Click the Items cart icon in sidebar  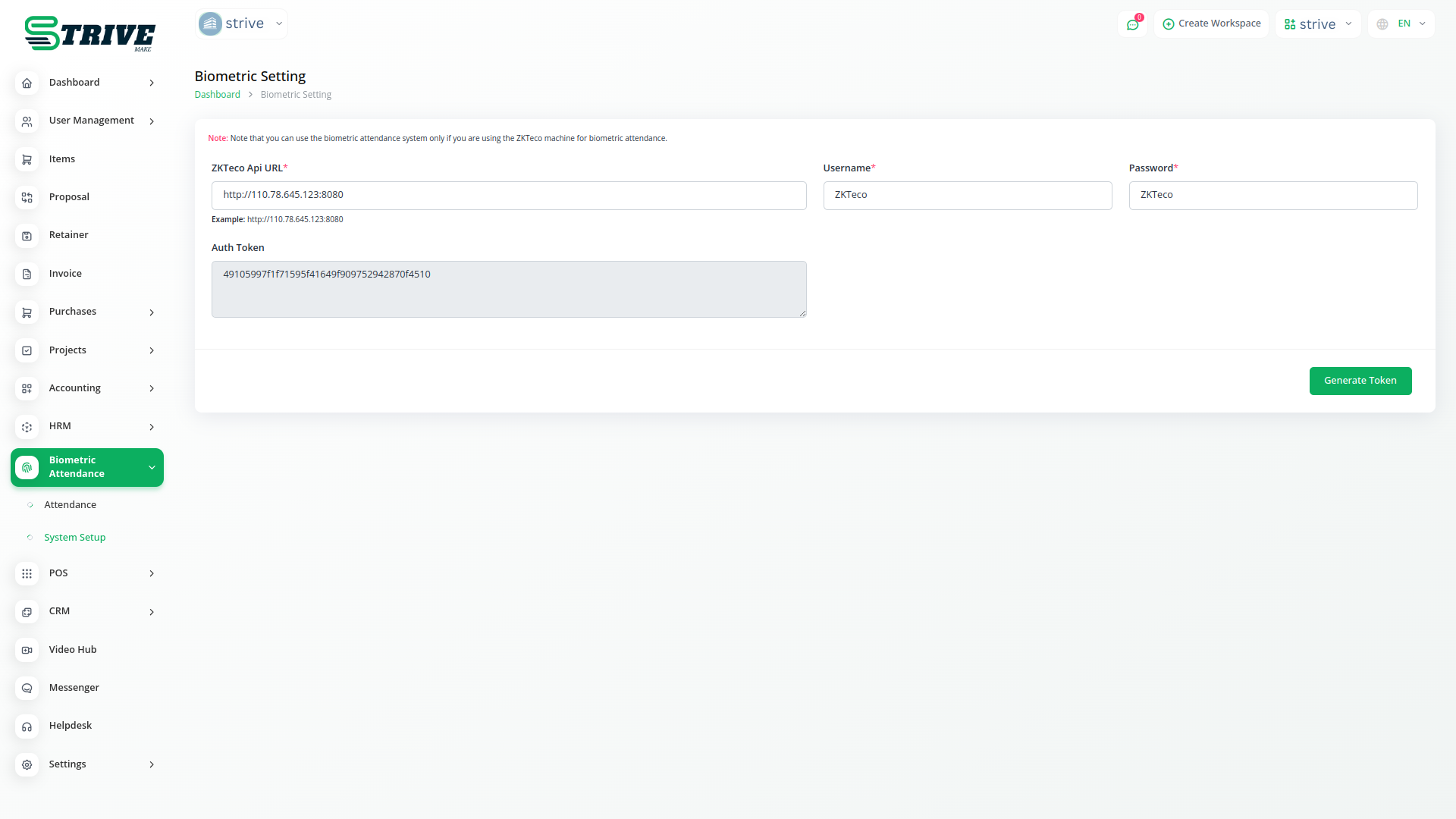pyautogui.click(x=27, y=159)
